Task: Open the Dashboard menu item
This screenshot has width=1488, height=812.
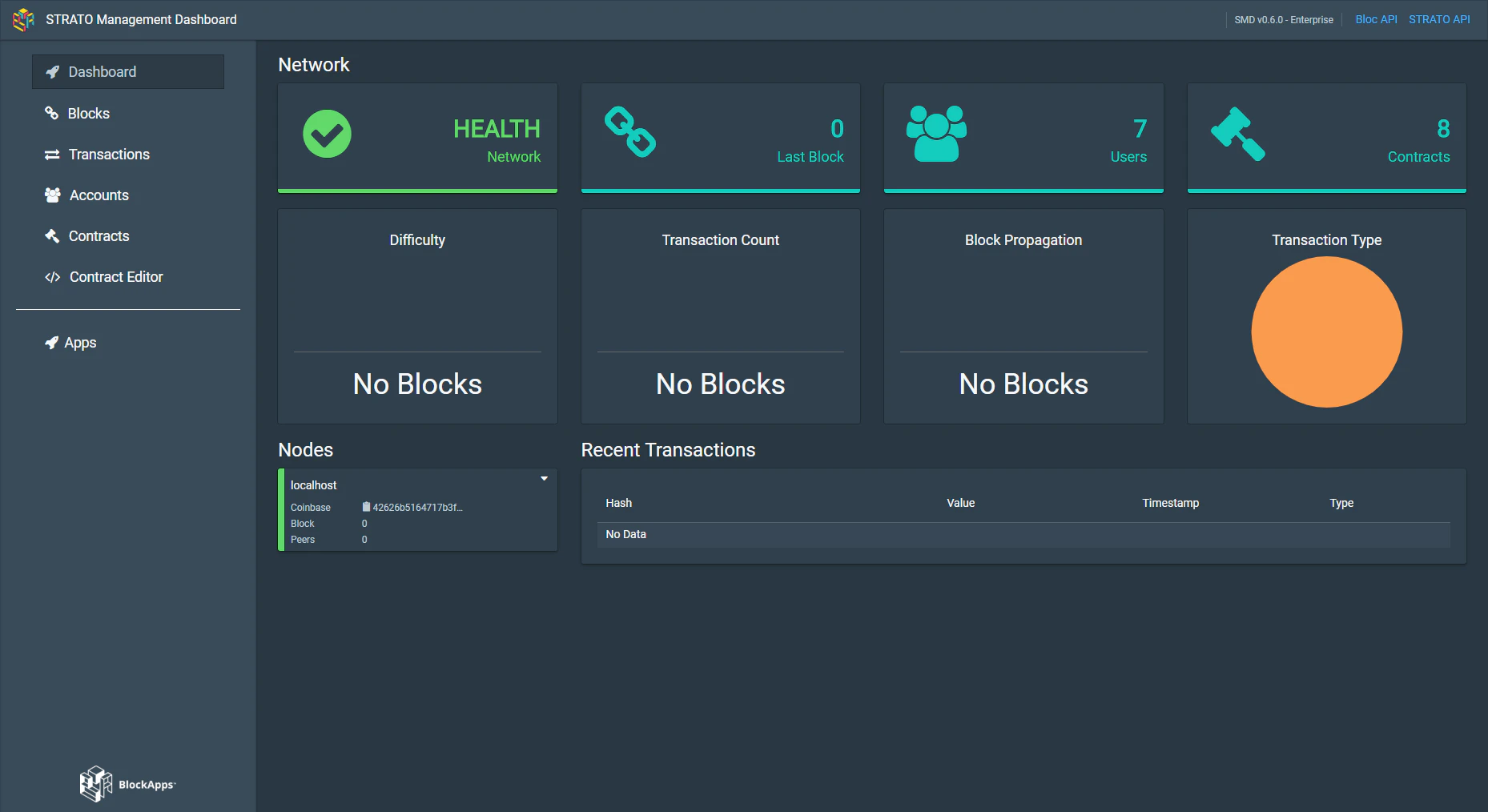Action: point(128,72)
